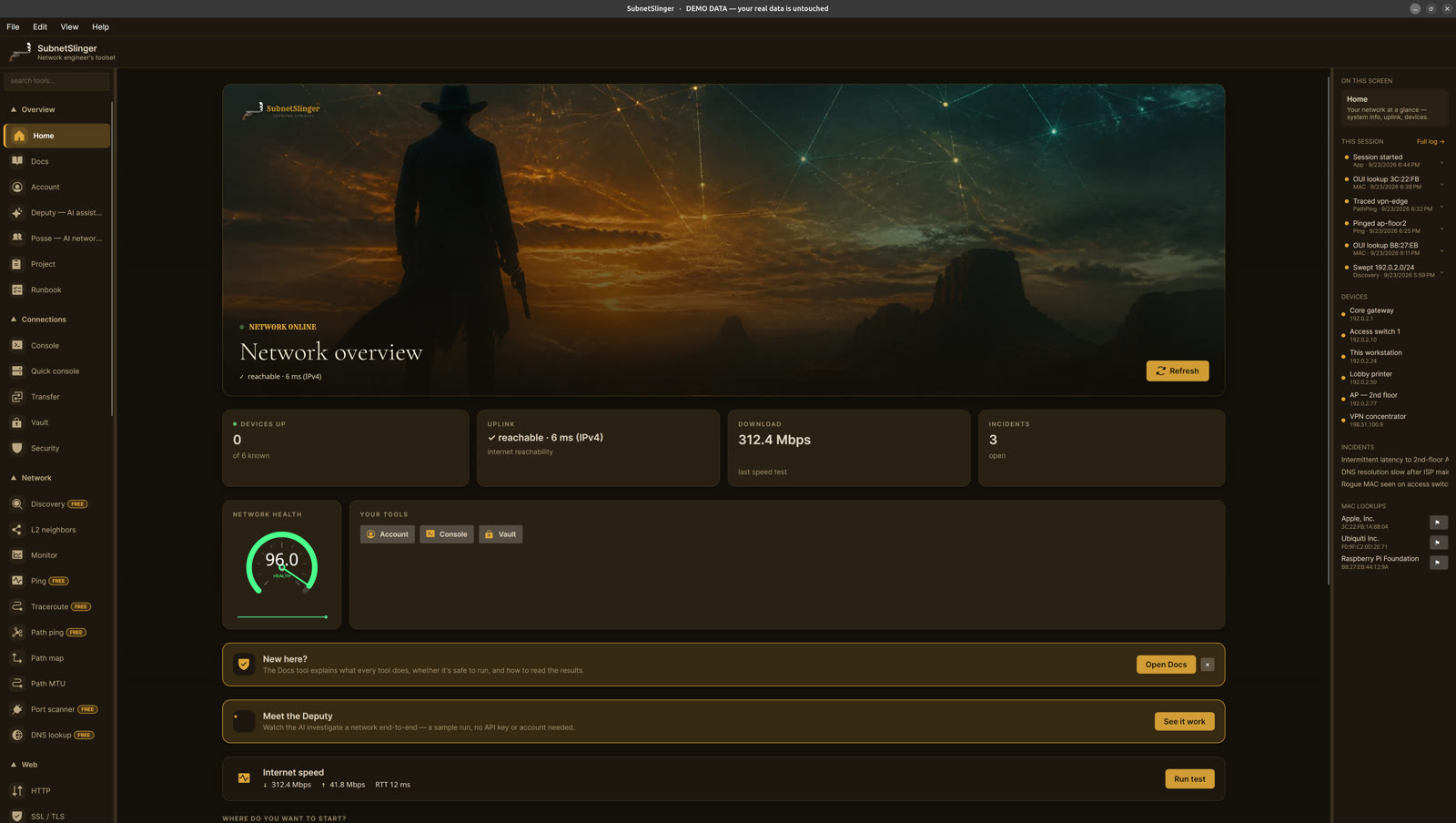This screenshot has width=1456, height=823.
Task: Open the View menu
Action: click(x=69, y=26)
